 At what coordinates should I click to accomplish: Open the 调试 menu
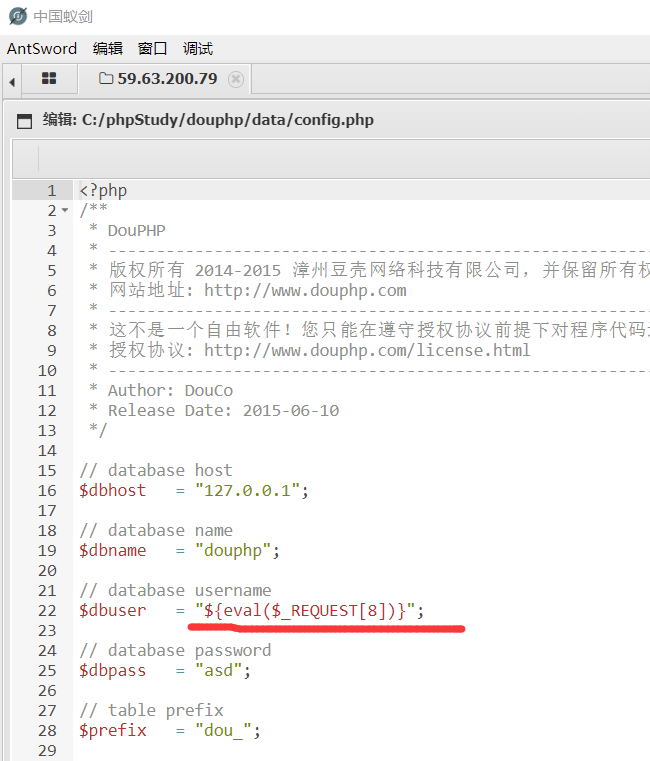[198, 49]
